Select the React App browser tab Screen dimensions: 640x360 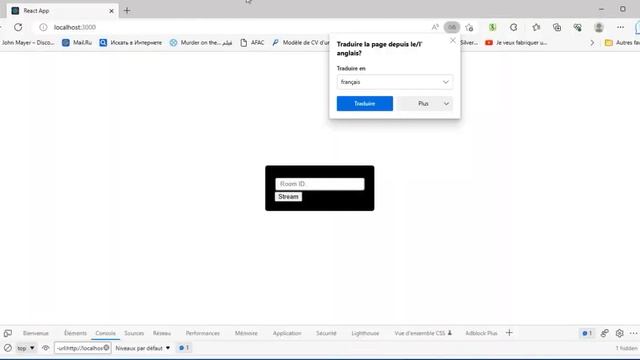pyautogui.click(x=62, y=11)
